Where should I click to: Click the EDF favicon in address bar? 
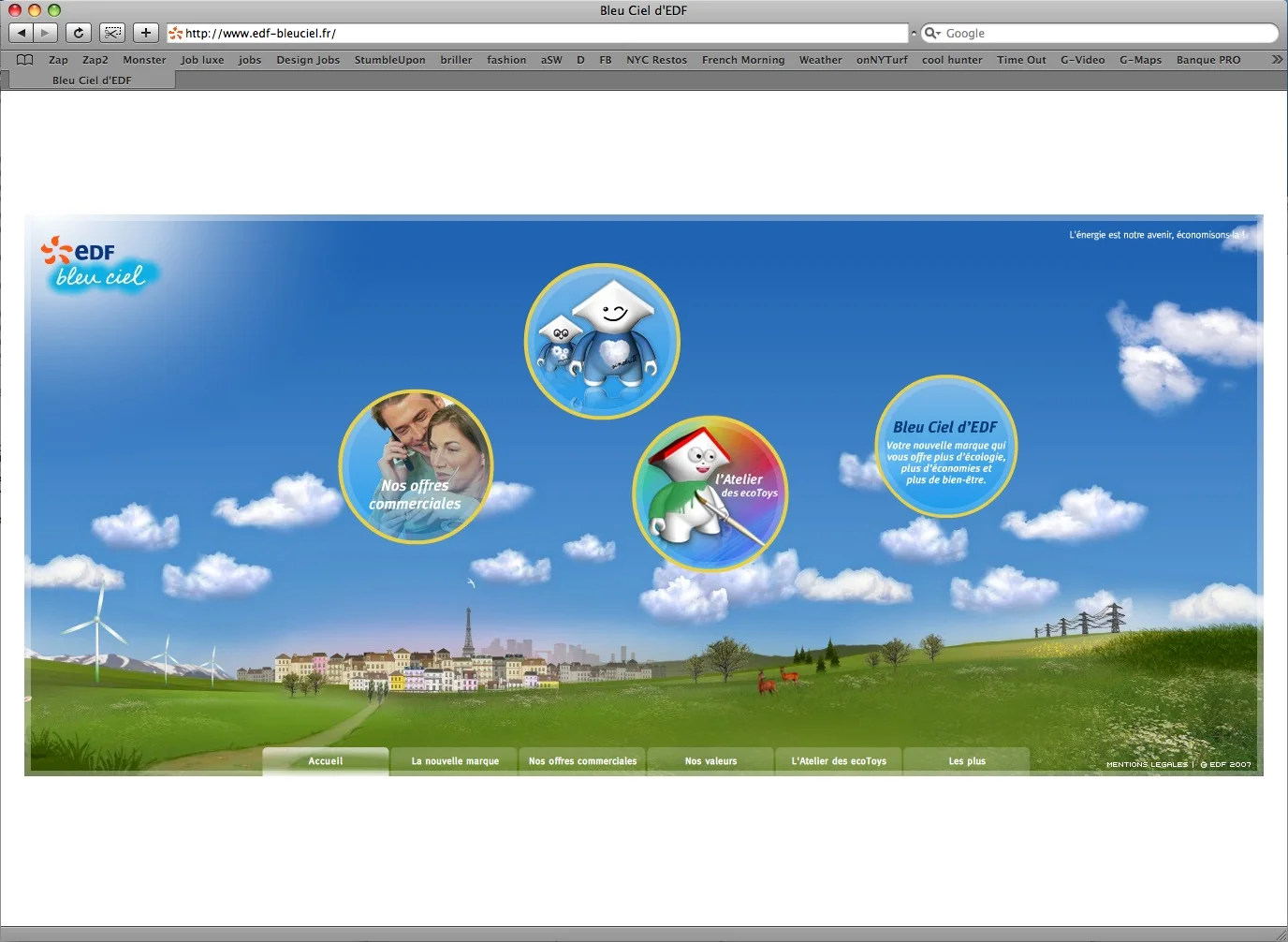tap(175, 34)
